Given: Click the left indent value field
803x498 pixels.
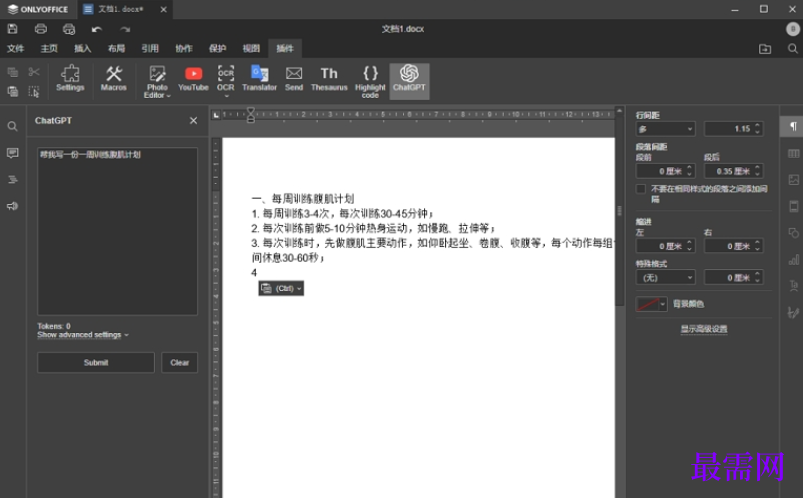Looking at the screenshot, I should point(661,246).
